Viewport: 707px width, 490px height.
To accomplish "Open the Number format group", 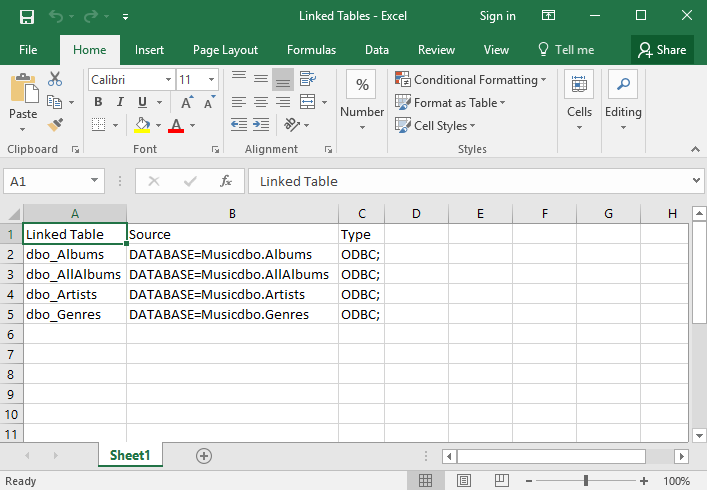I will pyautogui.click(x=362, y=100).
